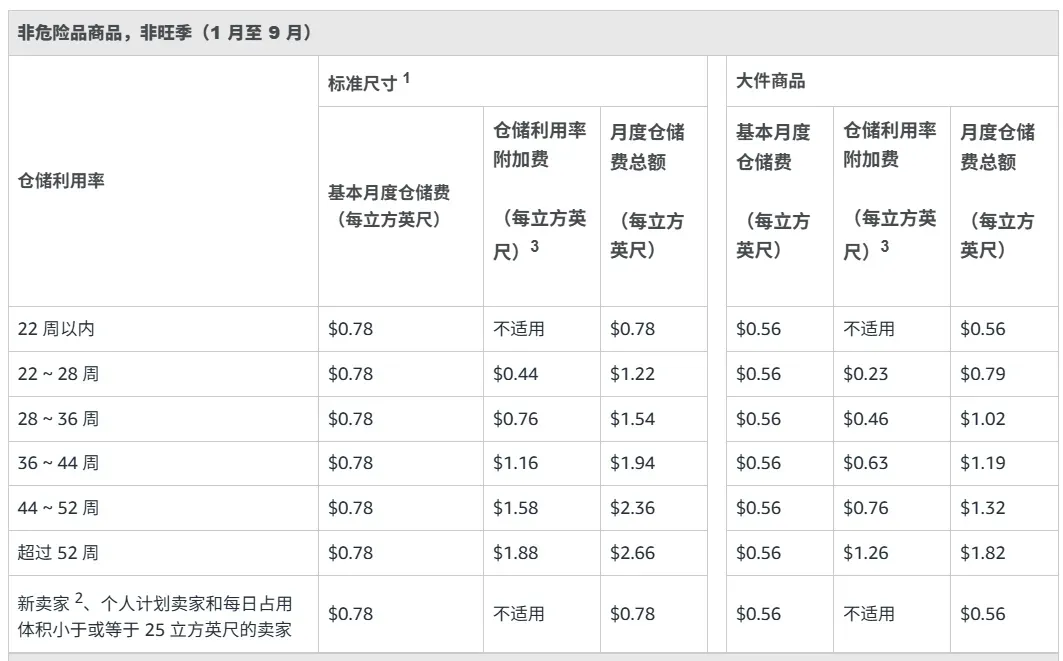Viewport: 1063px width, 661px height.
Task: Click the $2.36 standard total cell
Action: pyautogui.click(x=633, y=508)
